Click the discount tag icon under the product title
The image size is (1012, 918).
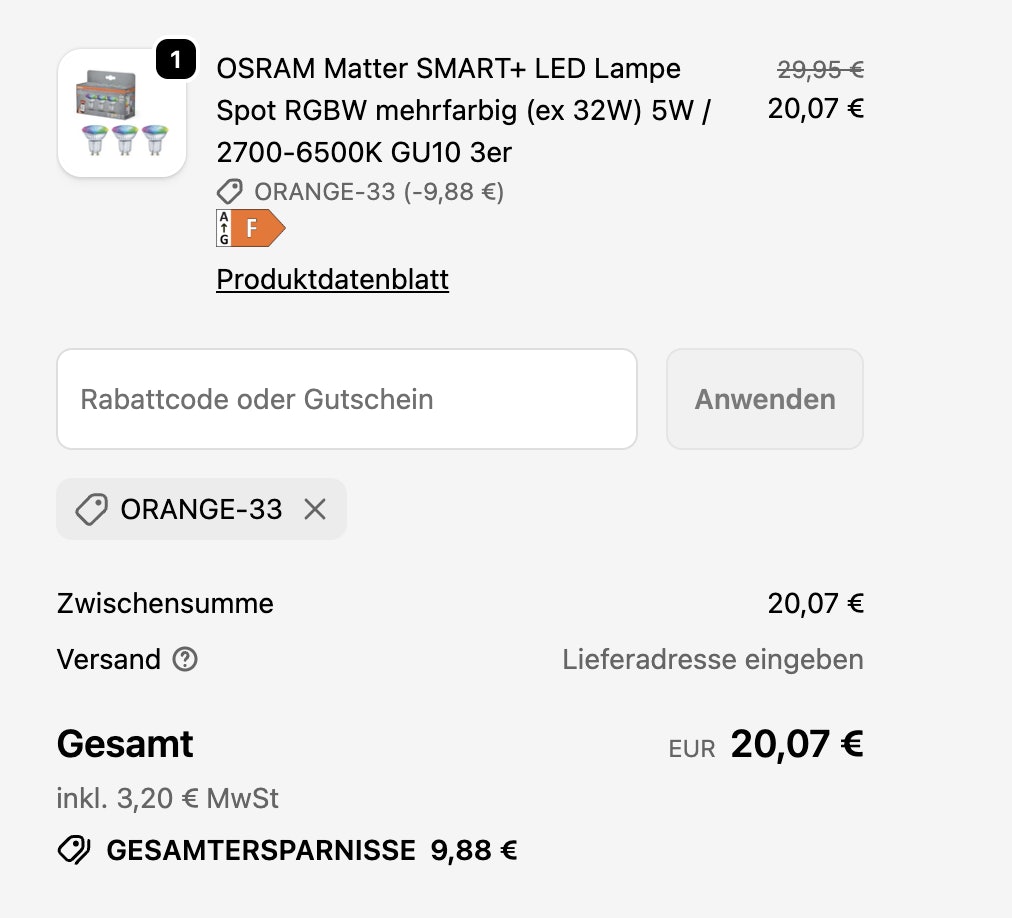click(x=230, y=191)
